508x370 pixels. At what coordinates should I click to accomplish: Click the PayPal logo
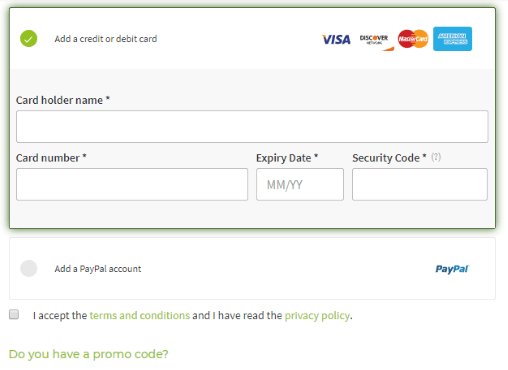(452, 269)
